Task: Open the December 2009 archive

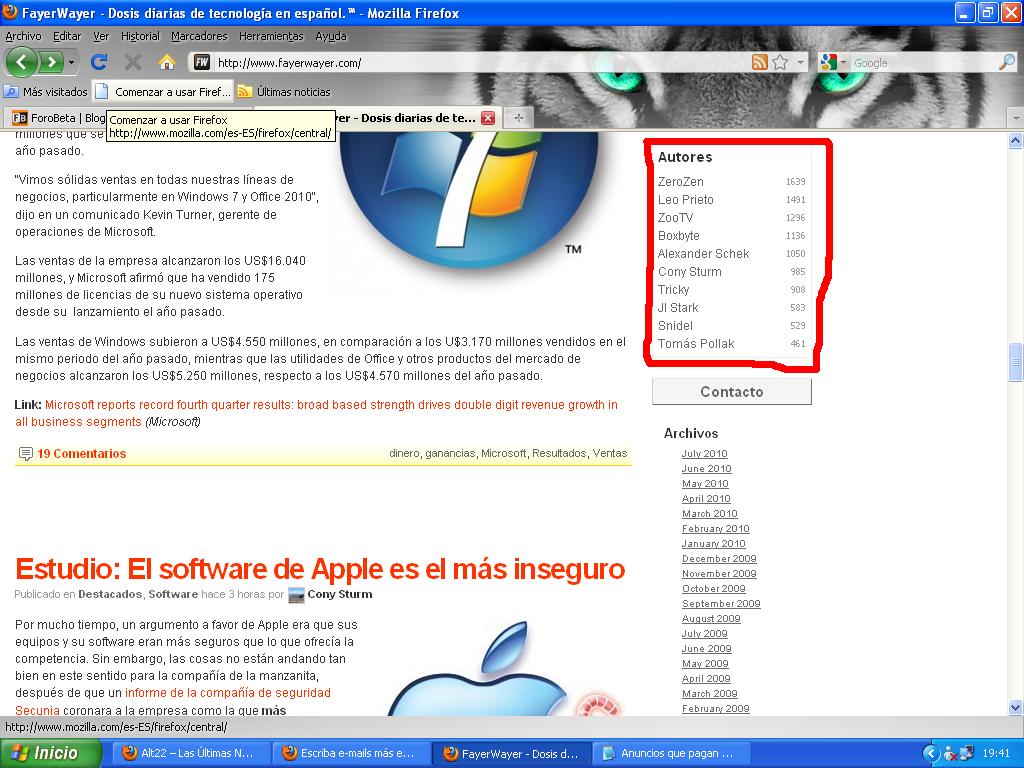Action: tap(719, 559)
